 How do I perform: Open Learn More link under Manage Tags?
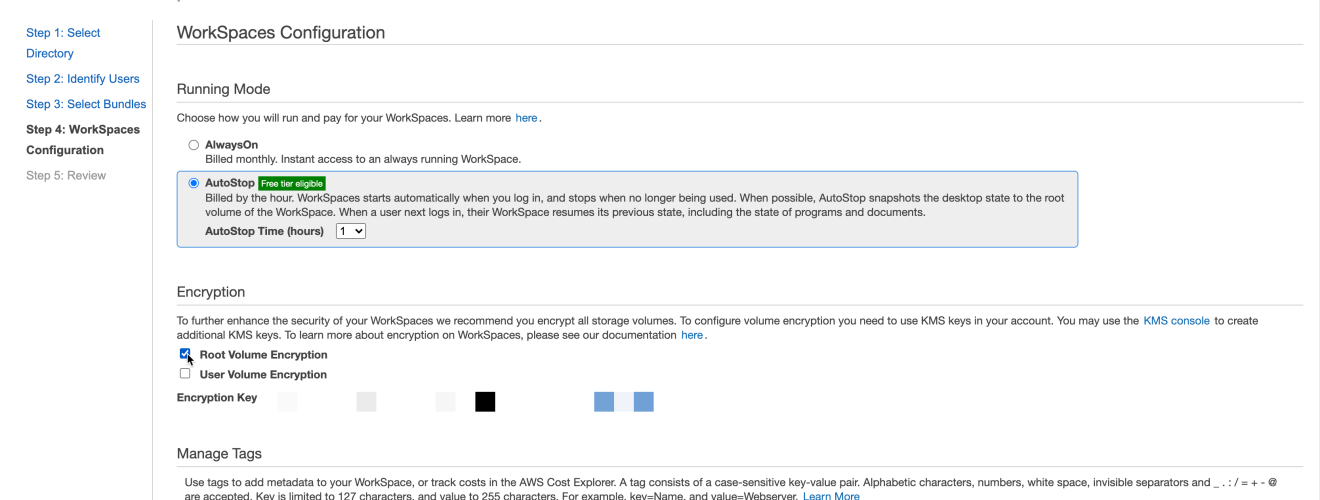tap(831, 496)
